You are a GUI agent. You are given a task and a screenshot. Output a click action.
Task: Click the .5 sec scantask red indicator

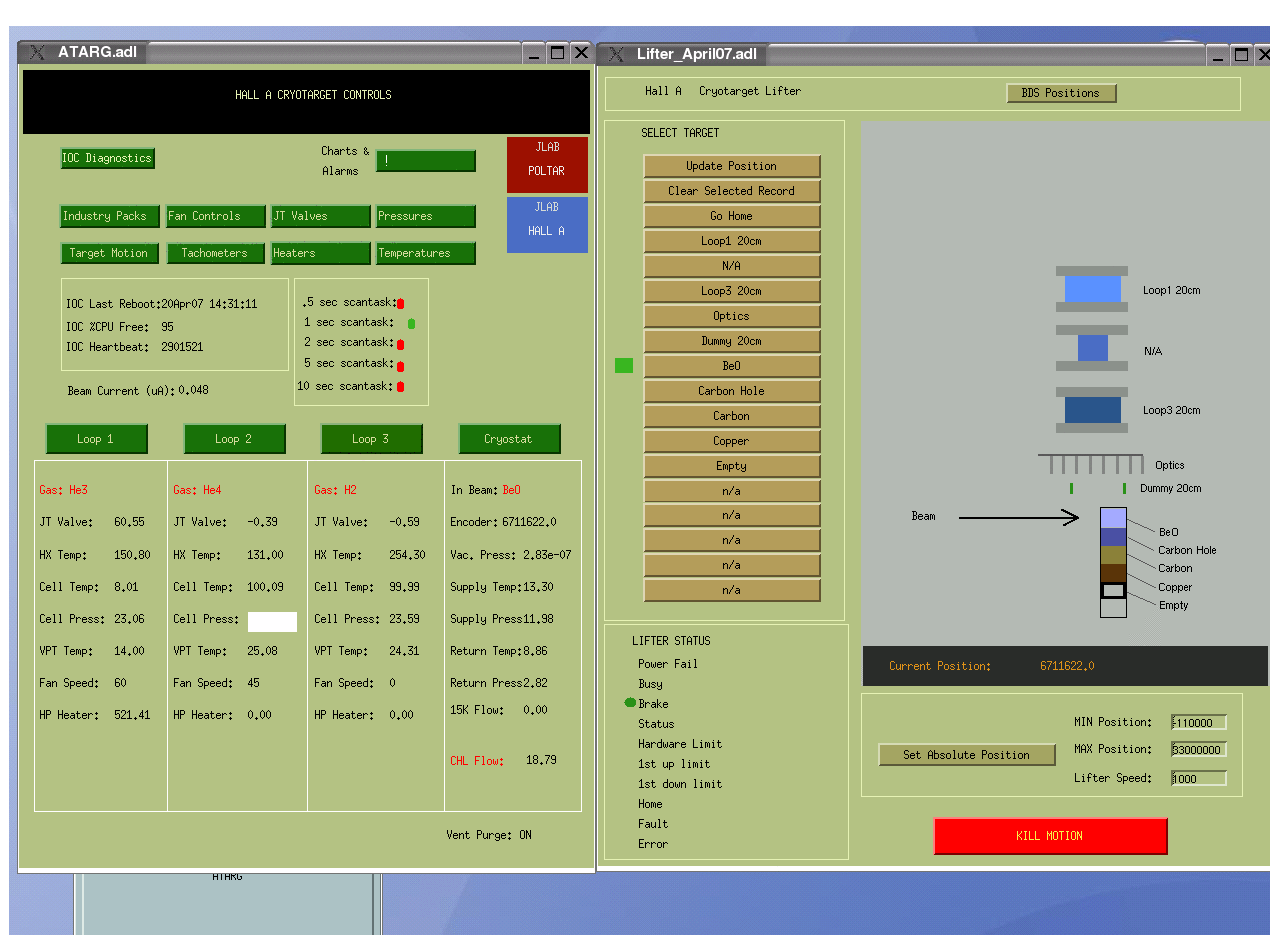[x=401, y=303]
